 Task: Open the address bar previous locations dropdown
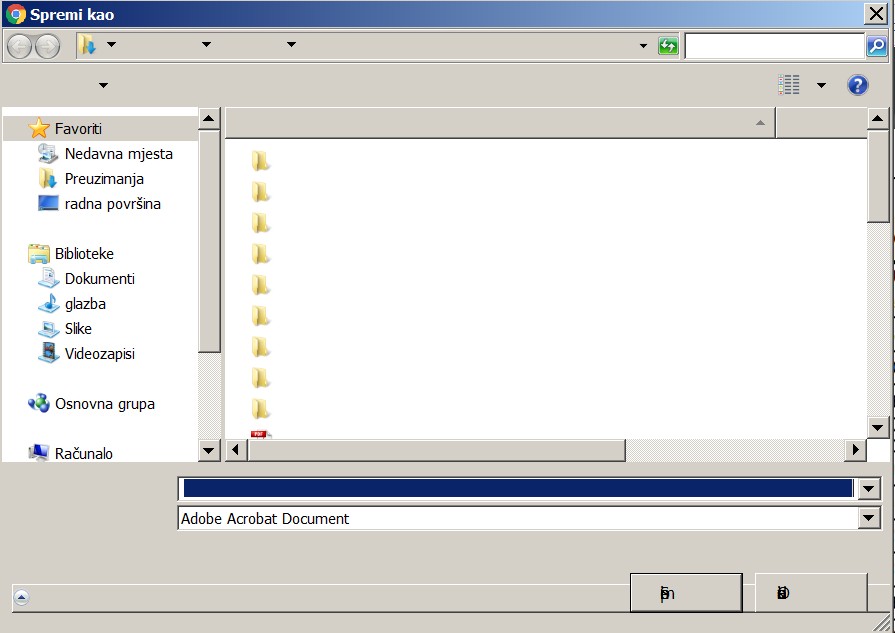(x=643, y=46)
